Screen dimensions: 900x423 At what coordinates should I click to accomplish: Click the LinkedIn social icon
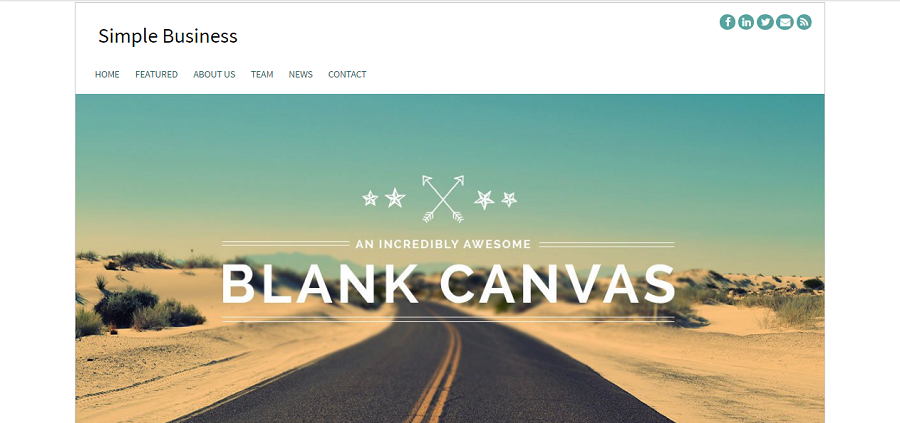click(746, 22)
